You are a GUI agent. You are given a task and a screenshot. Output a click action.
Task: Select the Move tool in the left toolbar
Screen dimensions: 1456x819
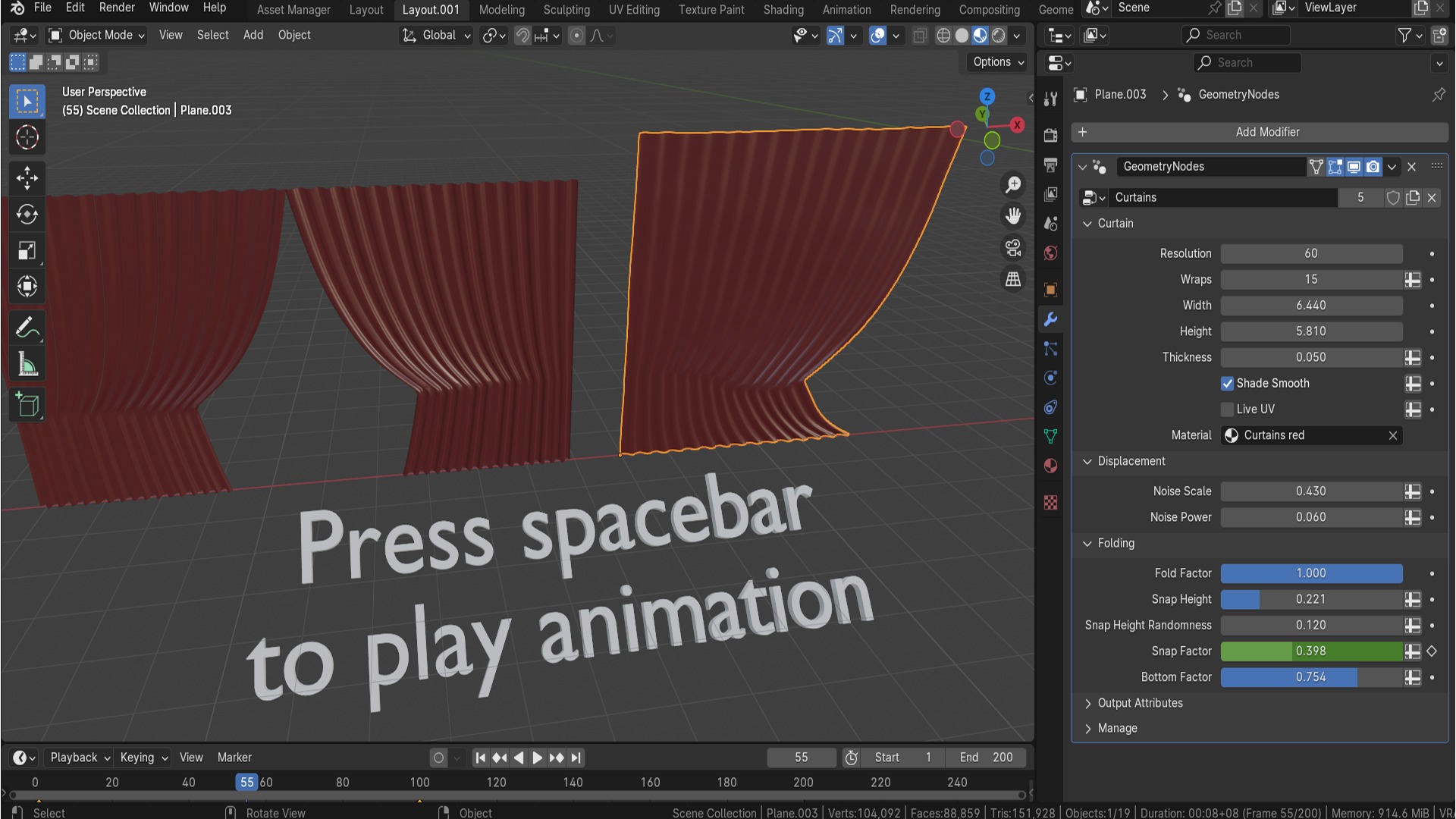coord(27,178)
